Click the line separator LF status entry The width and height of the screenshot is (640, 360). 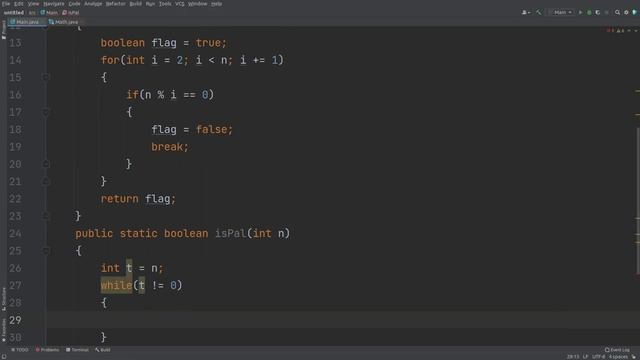(x=585, y=357)
